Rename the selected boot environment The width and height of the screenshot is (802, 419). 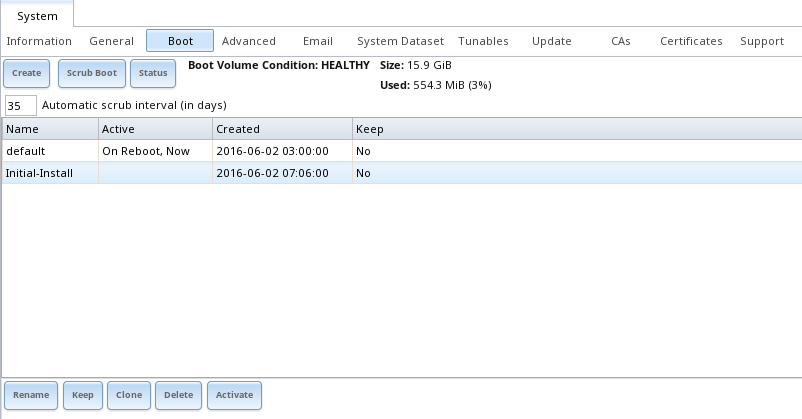31,395
